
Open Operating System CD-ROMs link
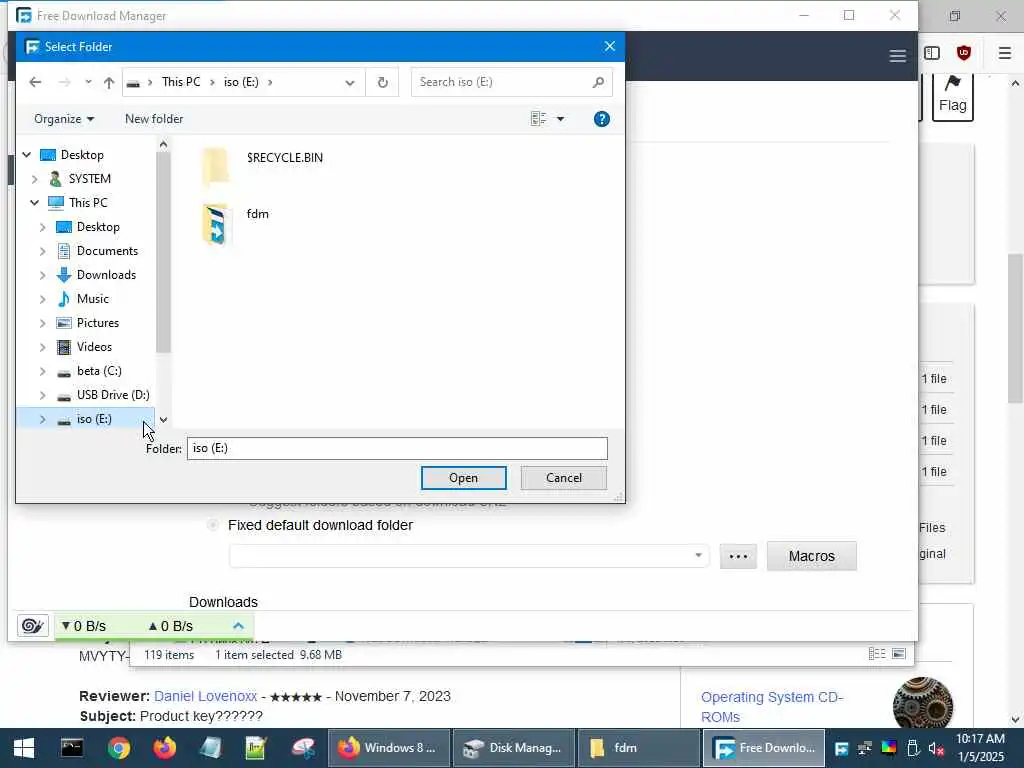[771, 707]
